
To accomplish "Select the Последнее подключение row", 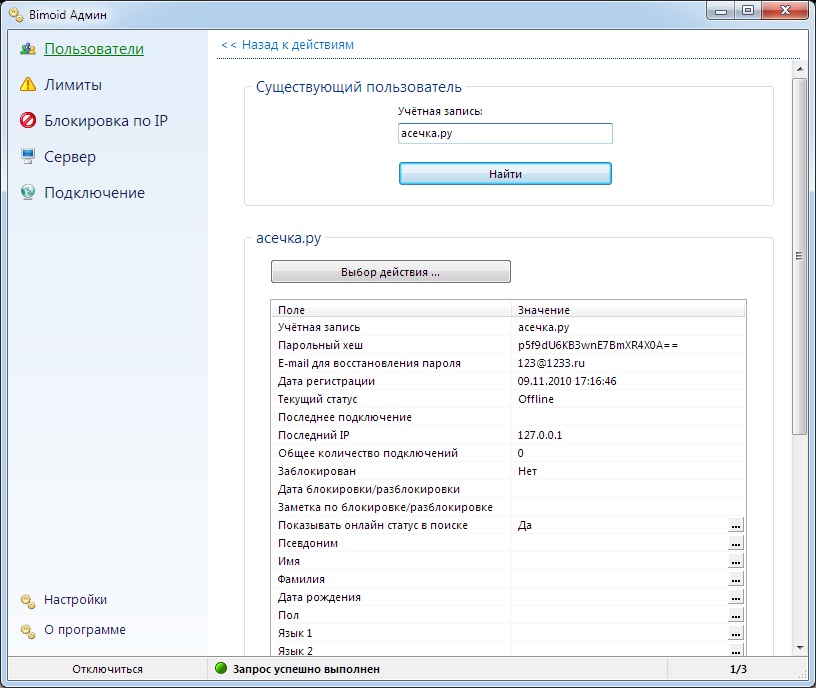I will pyautogui.click(x=508, y=417).
